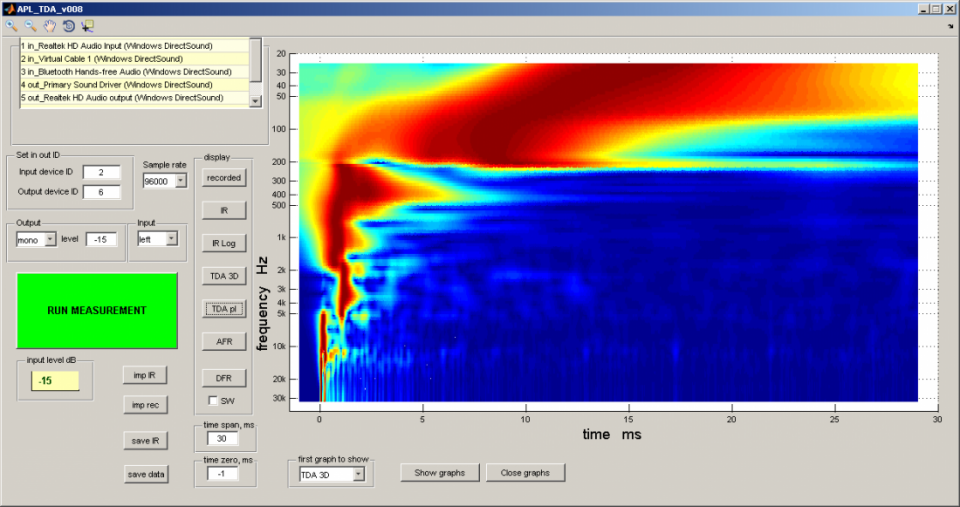
Task: Click the output level field showing -15
Action: click(101, 239)
